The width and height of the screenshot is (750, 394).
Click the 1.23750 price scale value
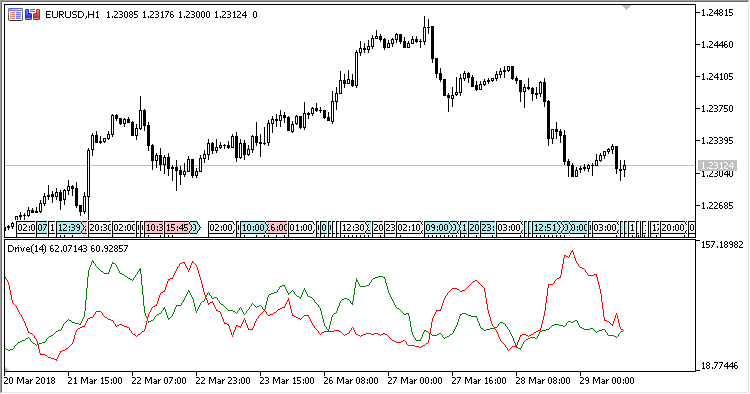pos(717,109)
